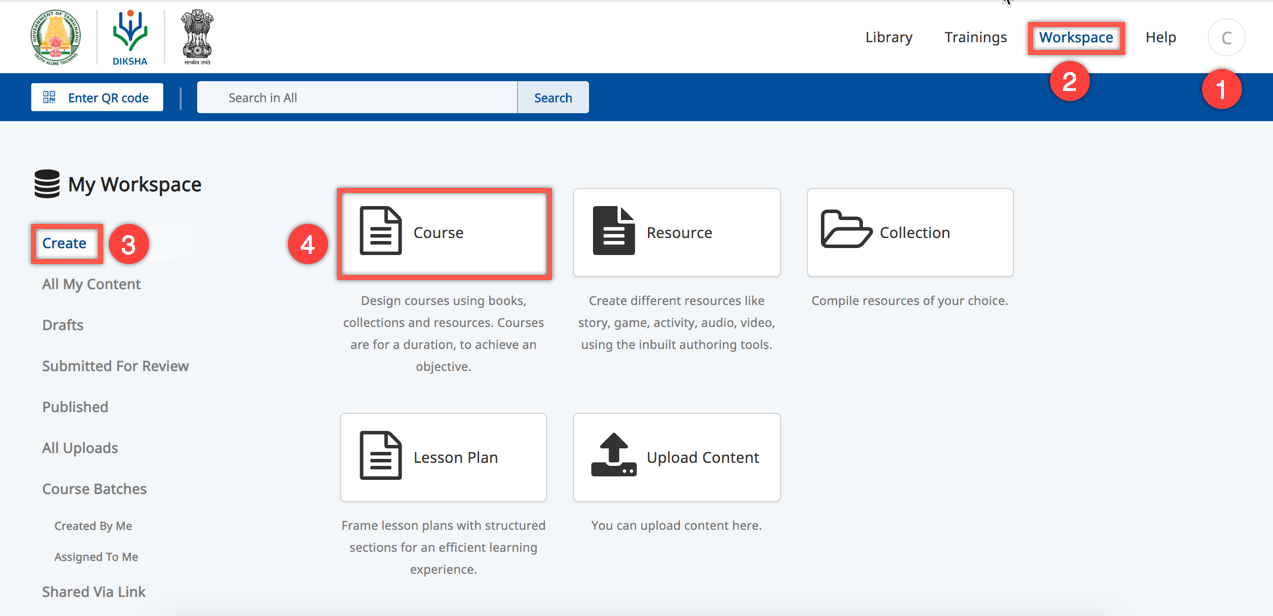The image size is (1273, 616).
Task: Show course batches Created By Me
Action: (93, 526)
